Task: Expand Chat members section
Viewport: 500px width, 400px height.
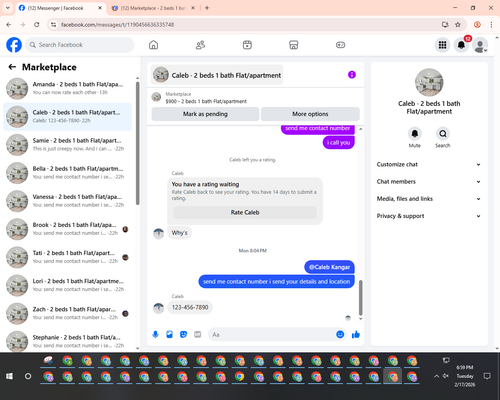Action: point(429,182)
